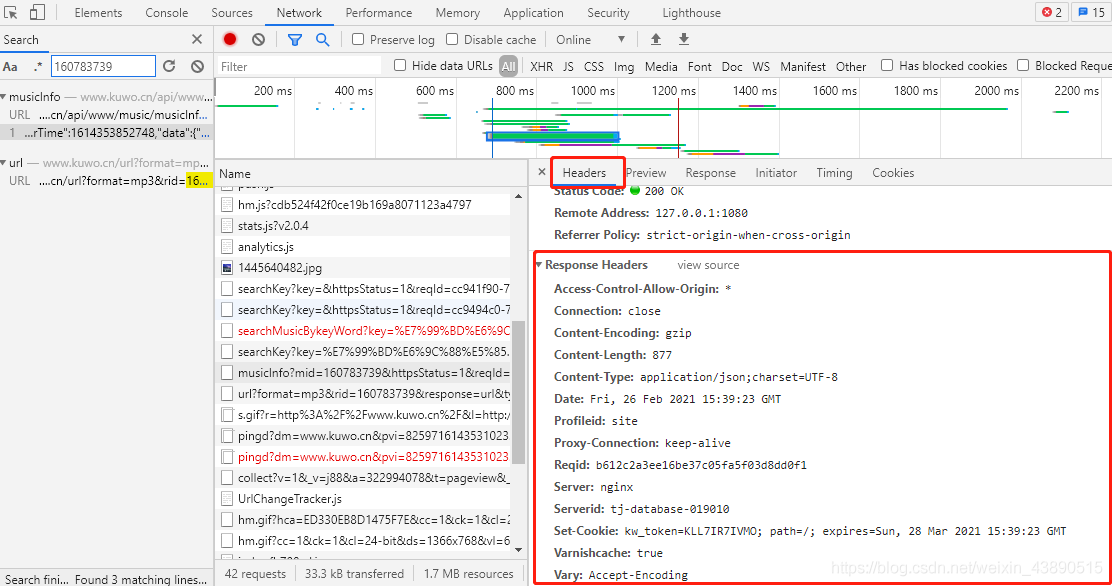Select the Preview detail tab

646,172
